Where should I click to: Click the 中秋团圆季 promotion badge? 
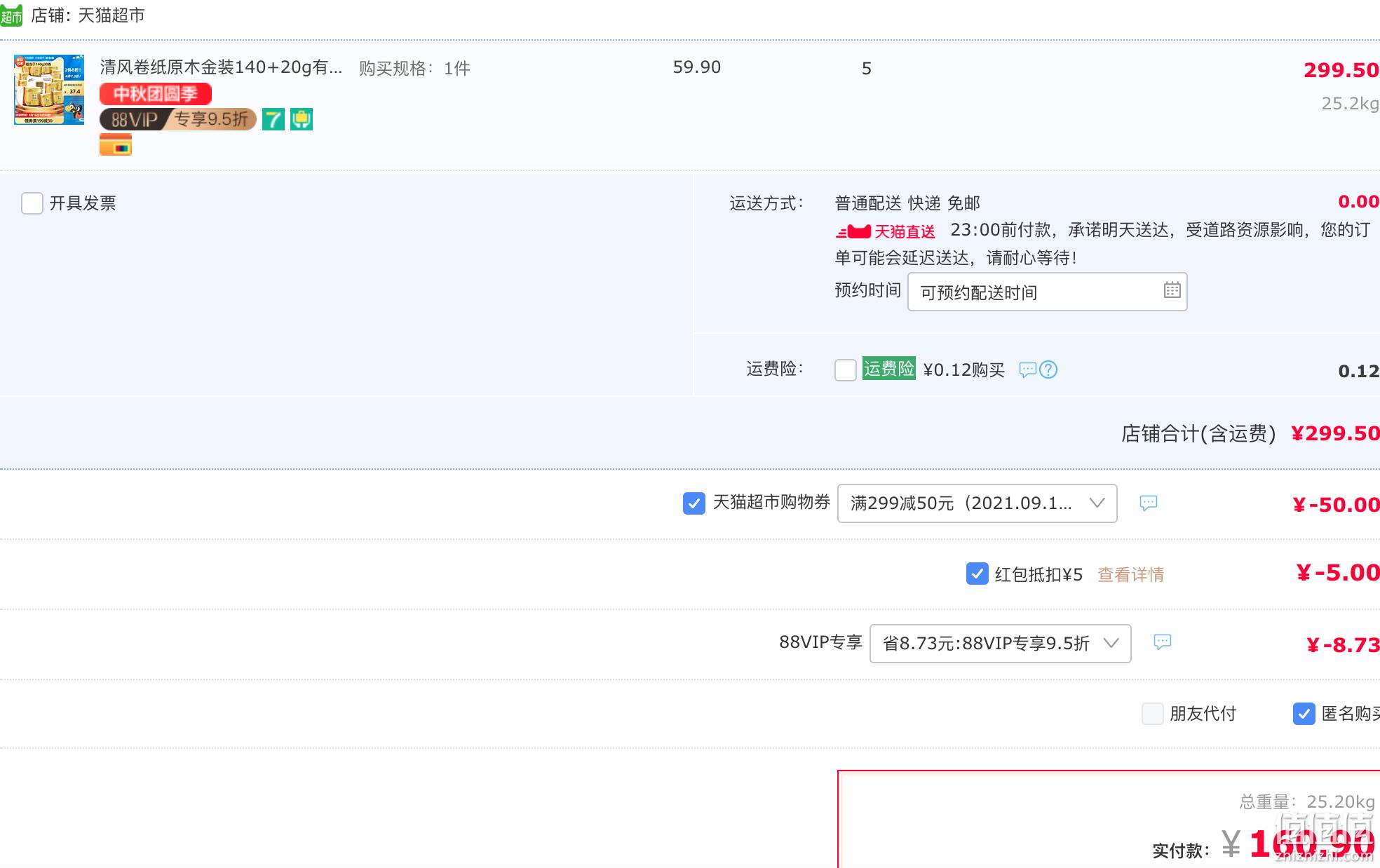click(156, 93)
